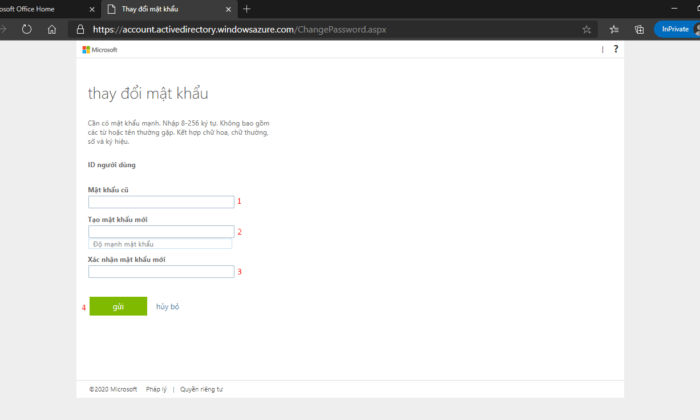This screenshot has height=420, width=700.
Task: Open the favorites list icon
Action: tap(614, 29)
